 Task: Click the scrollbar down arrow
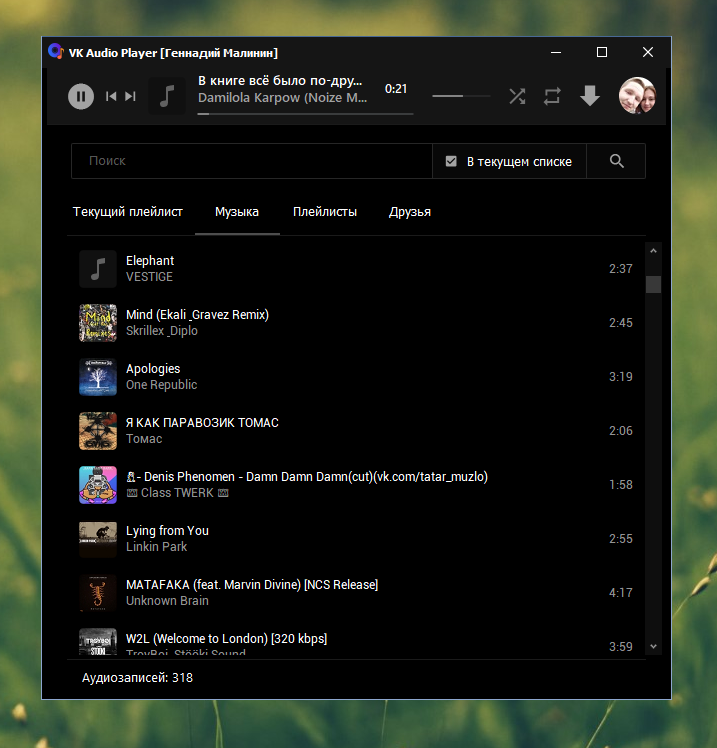[654, 646]
